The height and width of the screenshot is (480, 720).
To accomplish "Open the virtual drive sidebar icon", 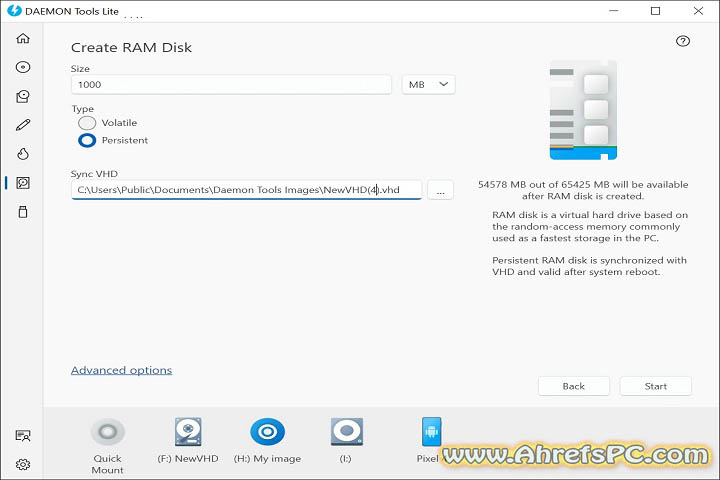I will (23, 96).
